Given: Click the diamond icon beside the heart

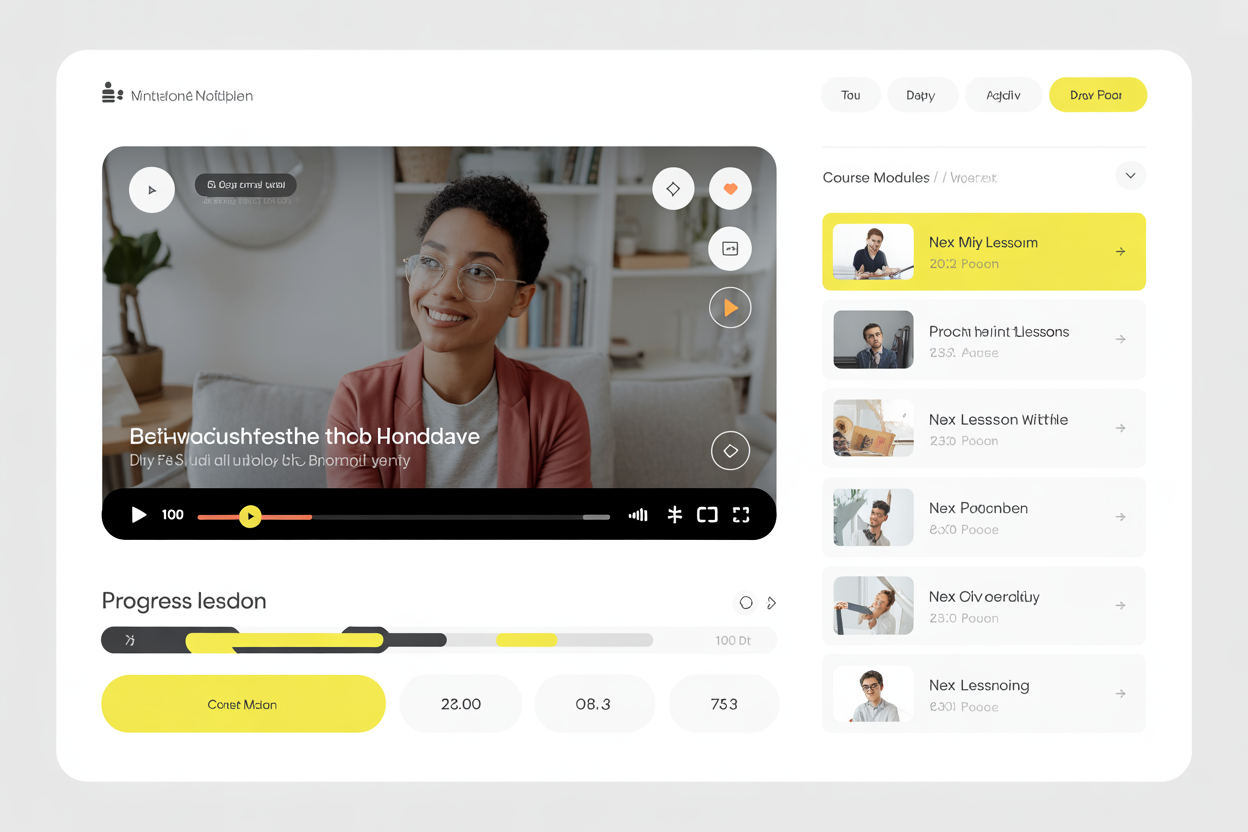Looking at the screenshot, I should click(673, 189).
